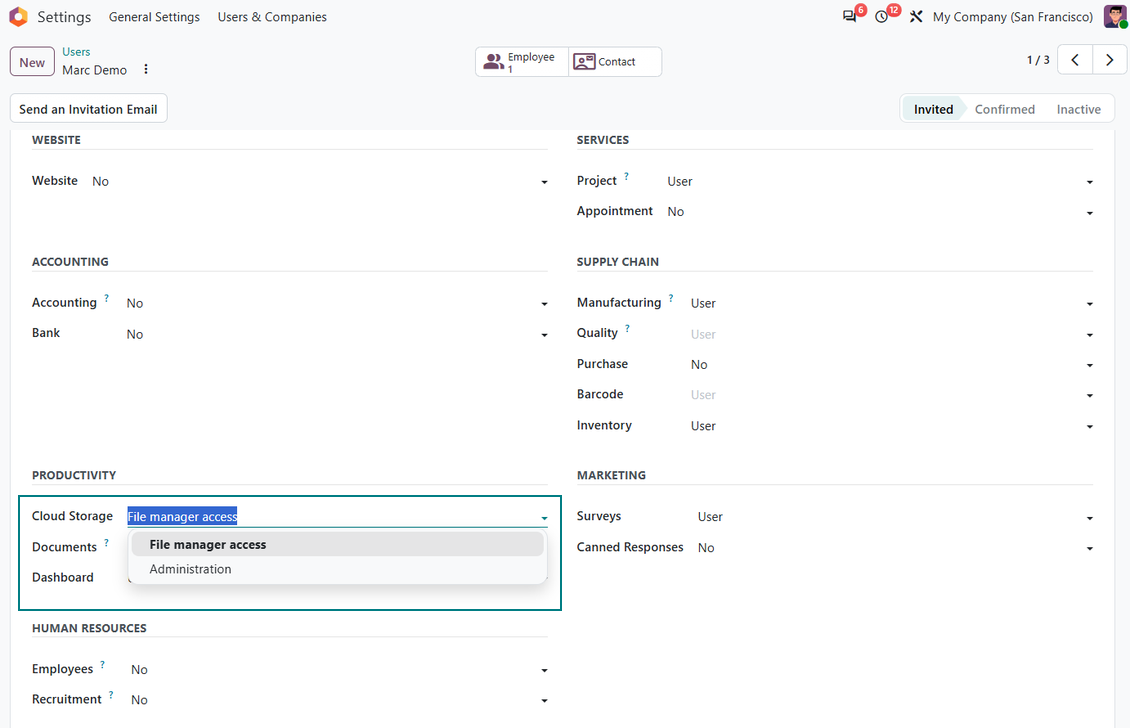The height and width of the screenshot is (728, 1130).
Task: Set status to Confirmed
Action: 1005,109
